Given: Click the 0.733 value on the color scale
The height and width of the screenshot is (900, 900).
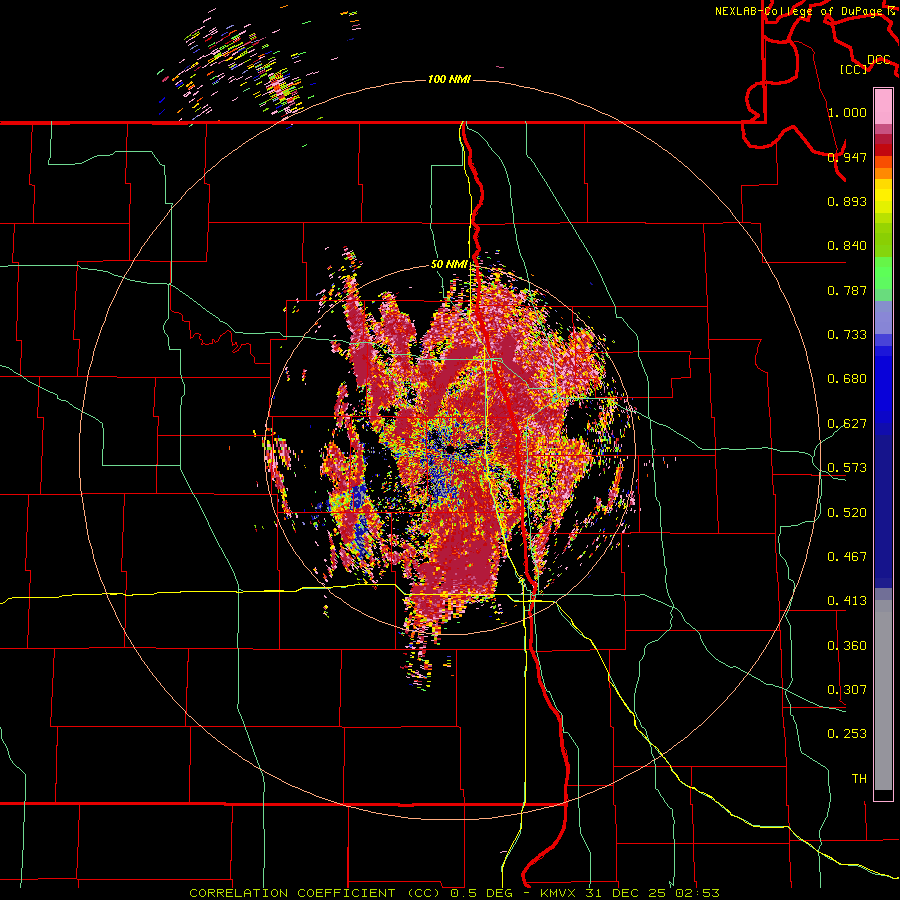Looking at the screenshot, I should [x=847, y=335].
